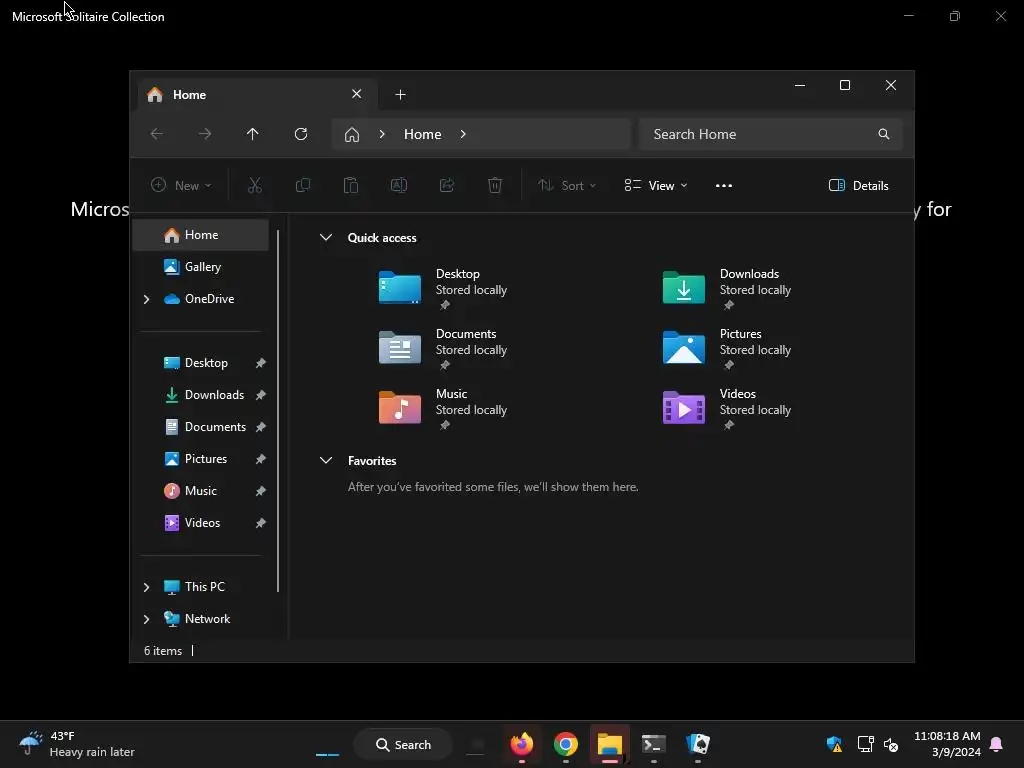The height and width of the screenshot is (768, 1024).
Task: Click the navigation pane vertical scrollbar
Action: coord(278,410)
